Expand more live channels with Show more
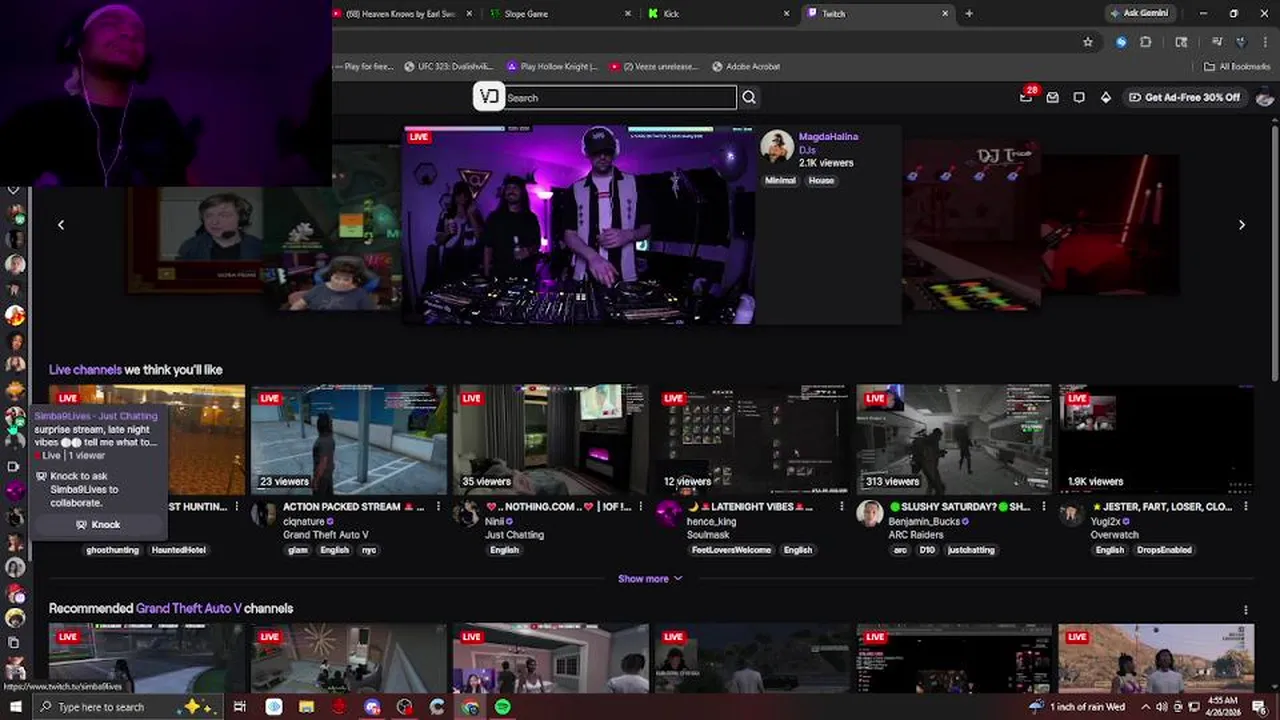 650,579
